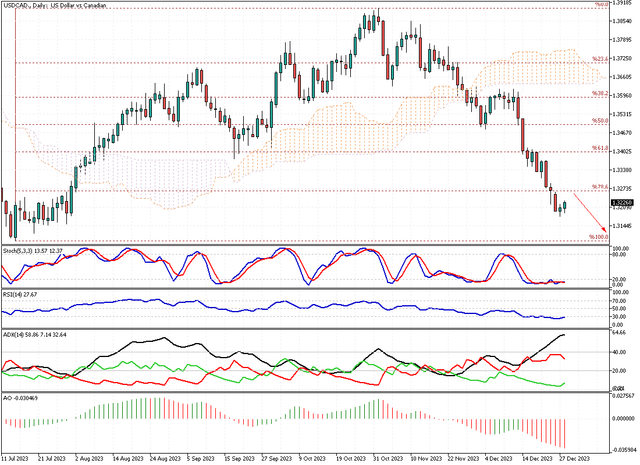Click price axis value 1.35960

pyautogui.click(x=622, y=95)
